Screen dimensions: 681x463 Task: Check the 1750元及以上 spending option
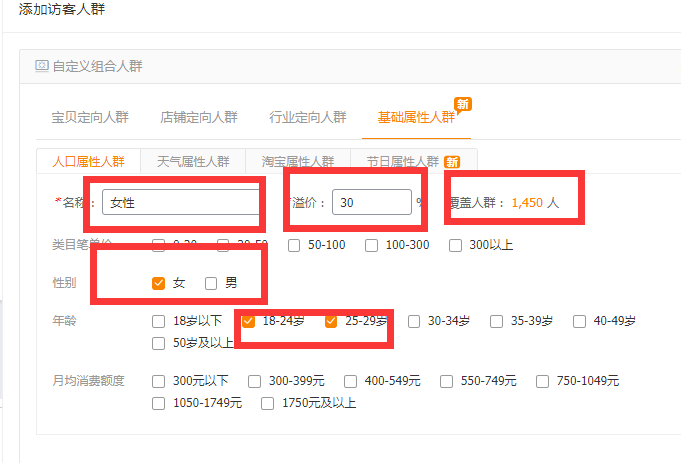[x=267, y=403]
